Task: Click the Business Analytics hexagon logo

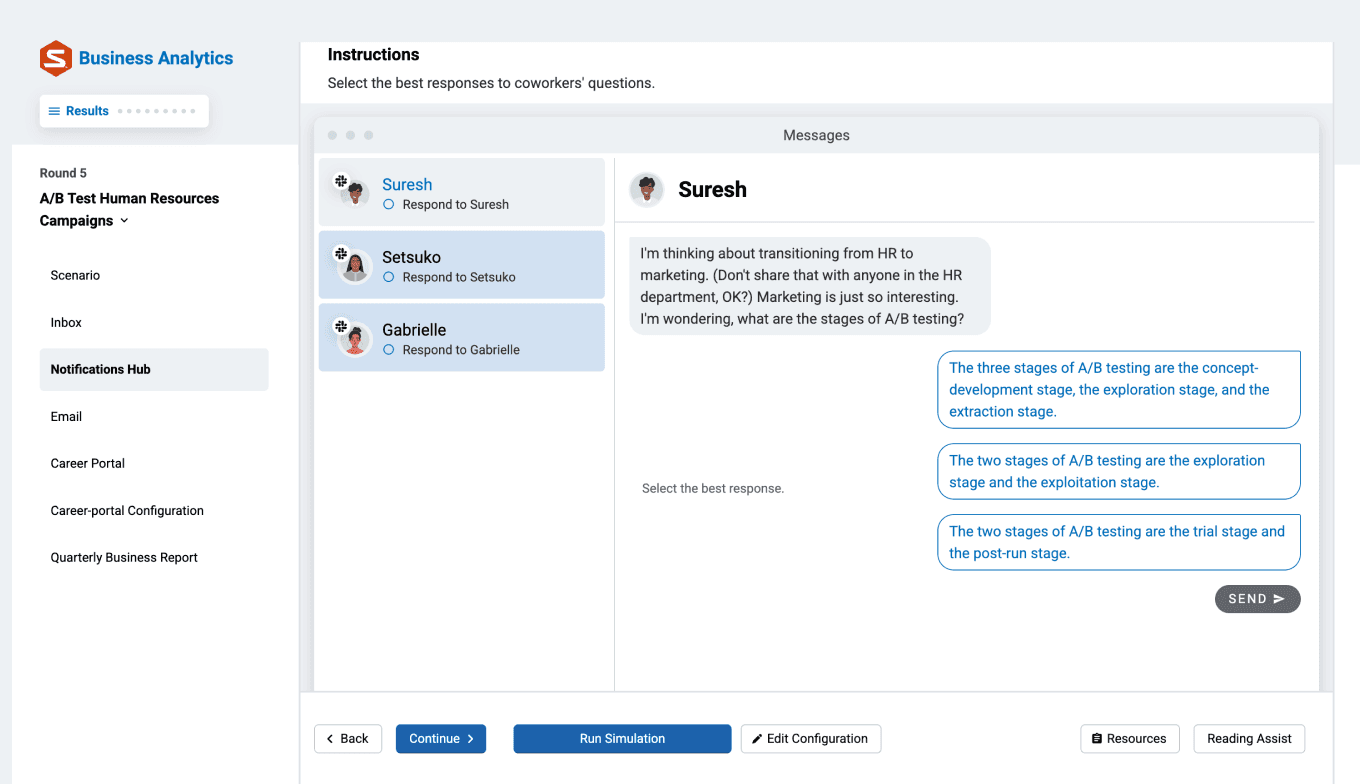Action: [56, 59]
